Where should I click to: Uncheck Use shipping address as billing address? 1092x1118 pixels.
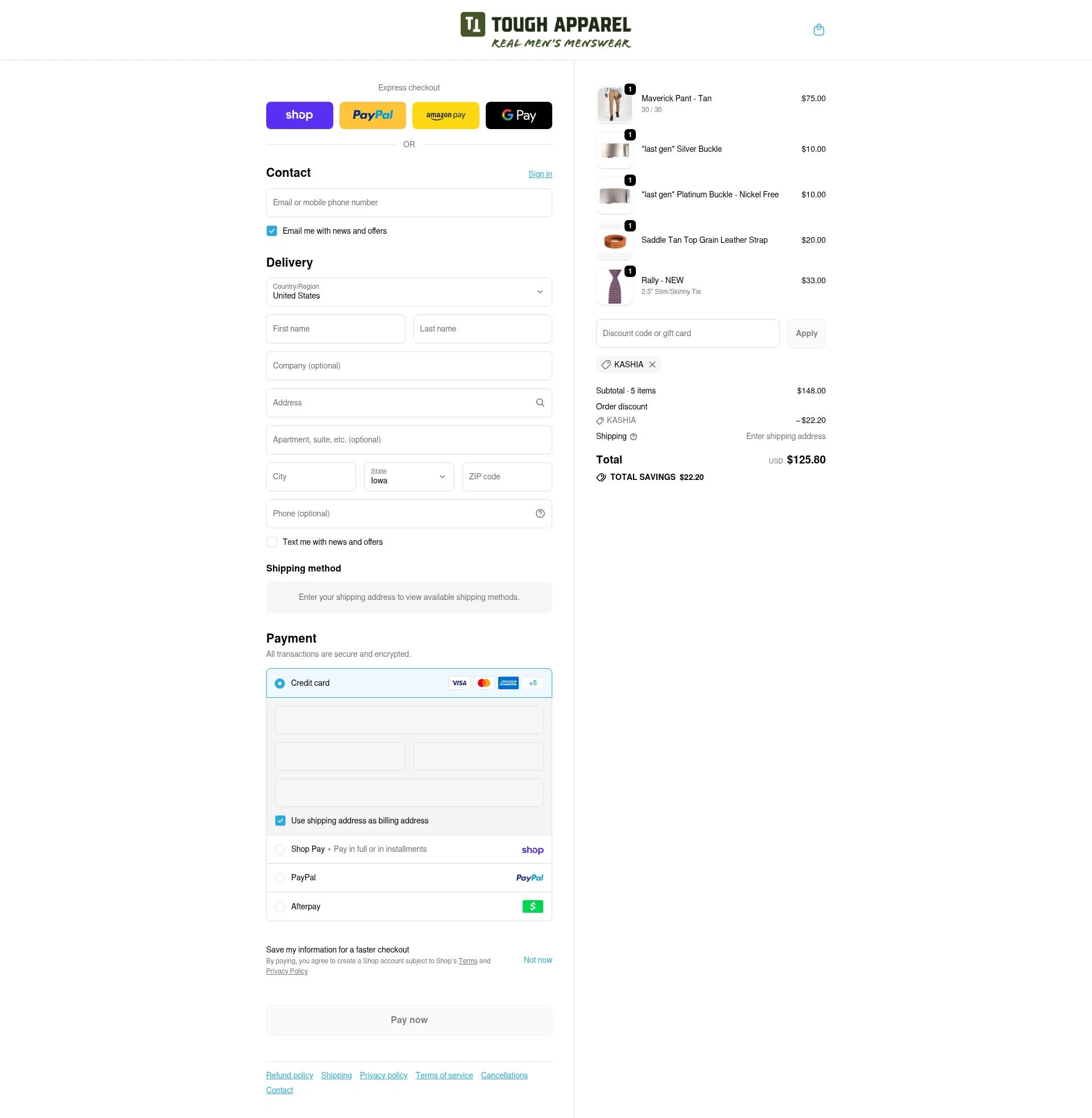[280, 821]
